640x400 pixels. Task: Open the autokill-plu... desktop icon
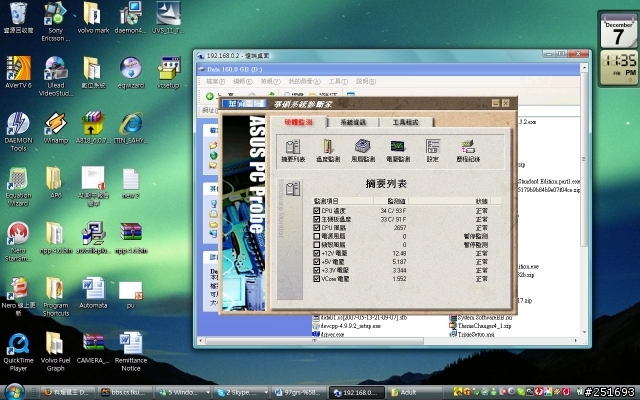click(x=93, y=238)
